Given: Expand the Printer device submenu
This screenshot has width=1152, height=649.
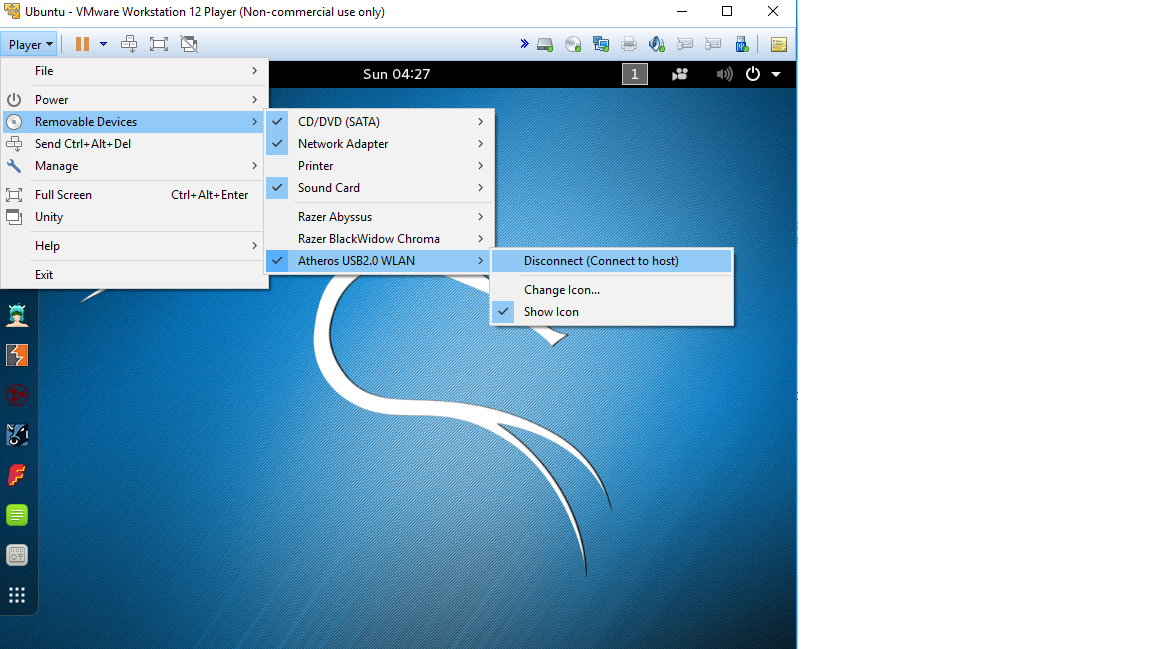Looking at the screenshot, I should (x=380, y=166).
